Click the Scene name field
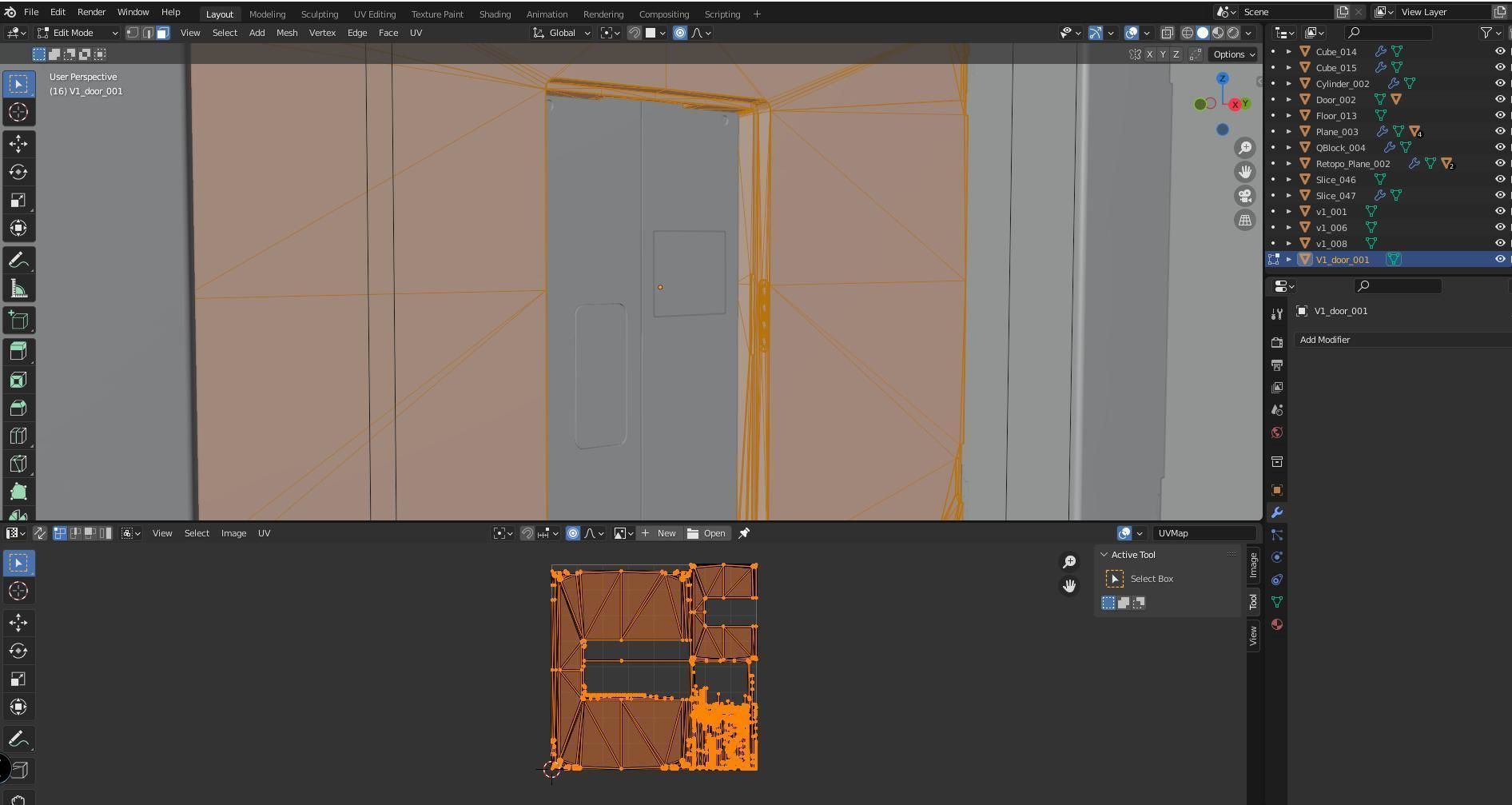 click(1285, 12)
